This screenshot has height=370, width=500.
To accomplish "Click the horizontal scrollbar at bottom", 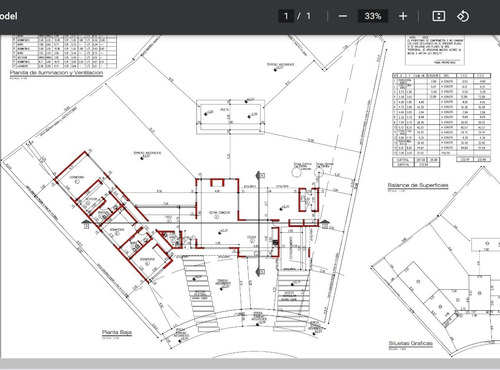I will 250,364.
